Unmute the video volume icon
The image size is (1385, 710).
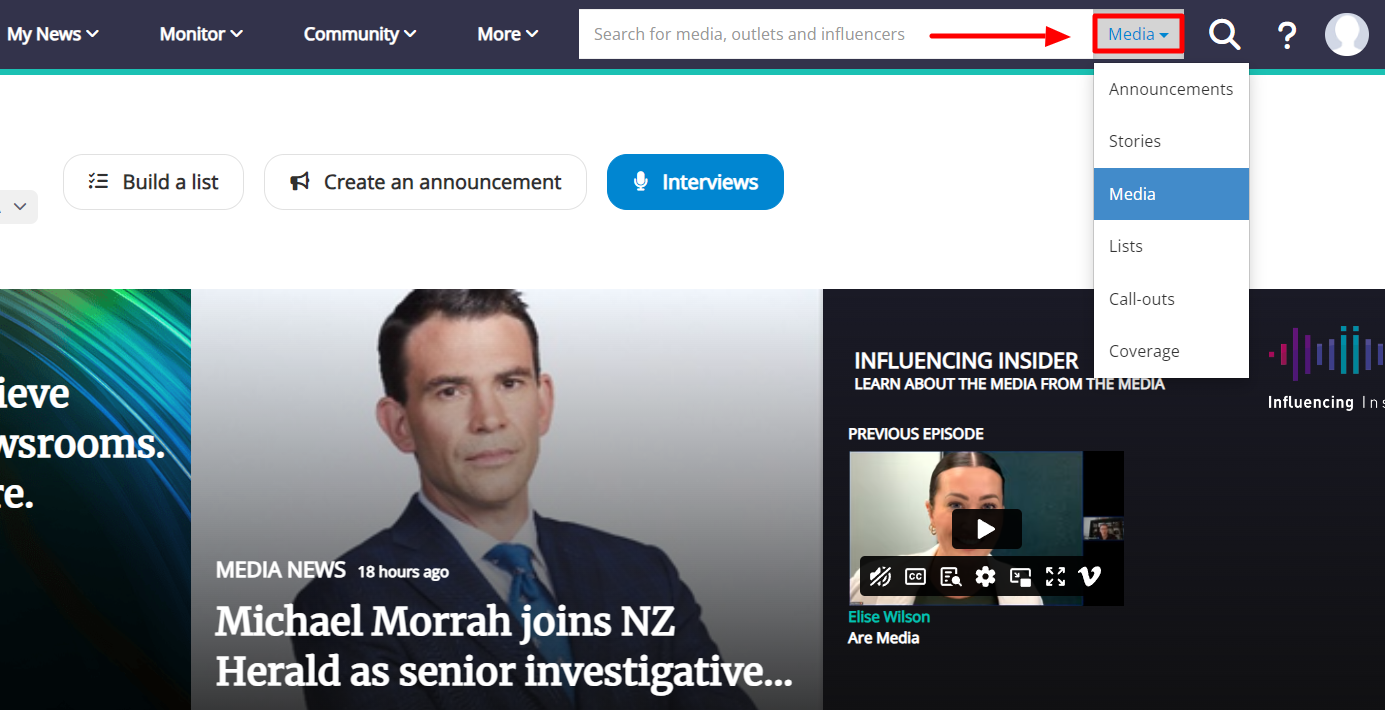coord(880,576)
